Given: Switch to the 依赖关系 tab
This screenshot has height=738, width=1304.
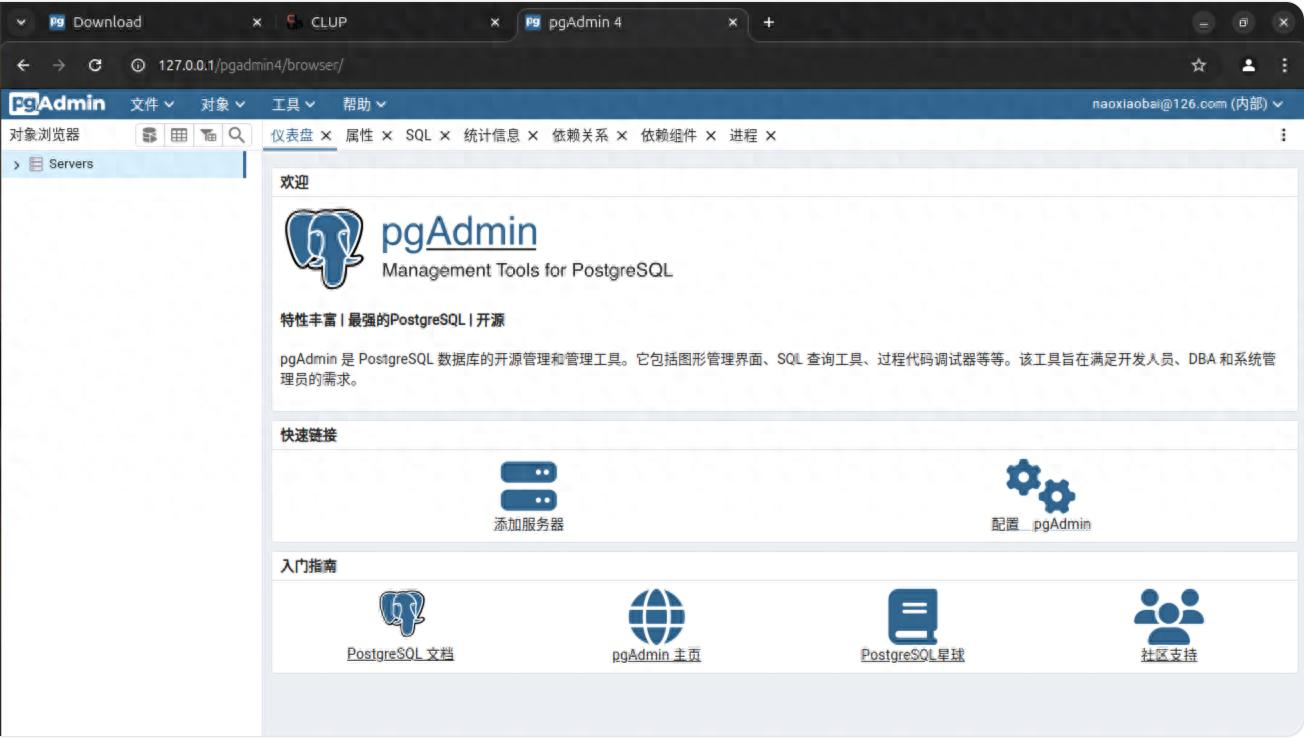Looking at the screenshot, I should (580, 135).
